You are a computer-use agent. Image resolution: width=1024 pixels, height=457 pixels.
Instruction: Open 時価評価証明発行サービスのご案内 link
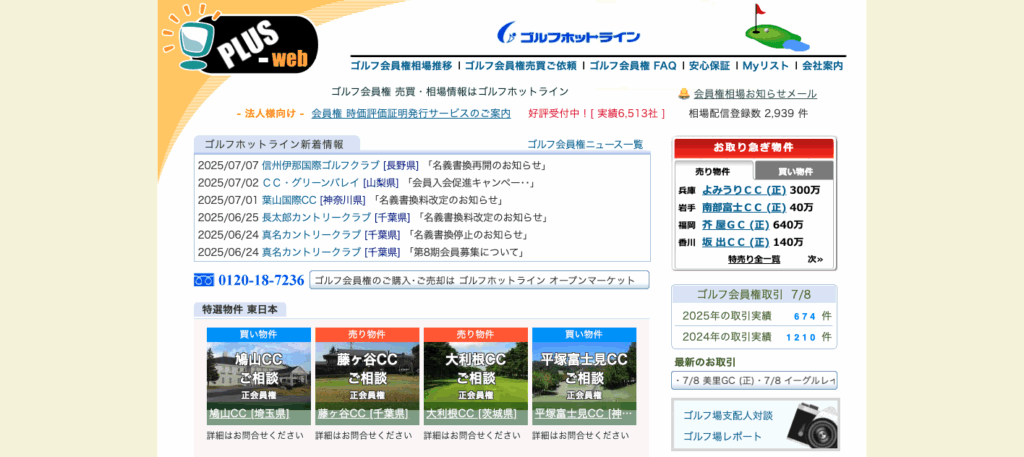click(x=411, y=114)
